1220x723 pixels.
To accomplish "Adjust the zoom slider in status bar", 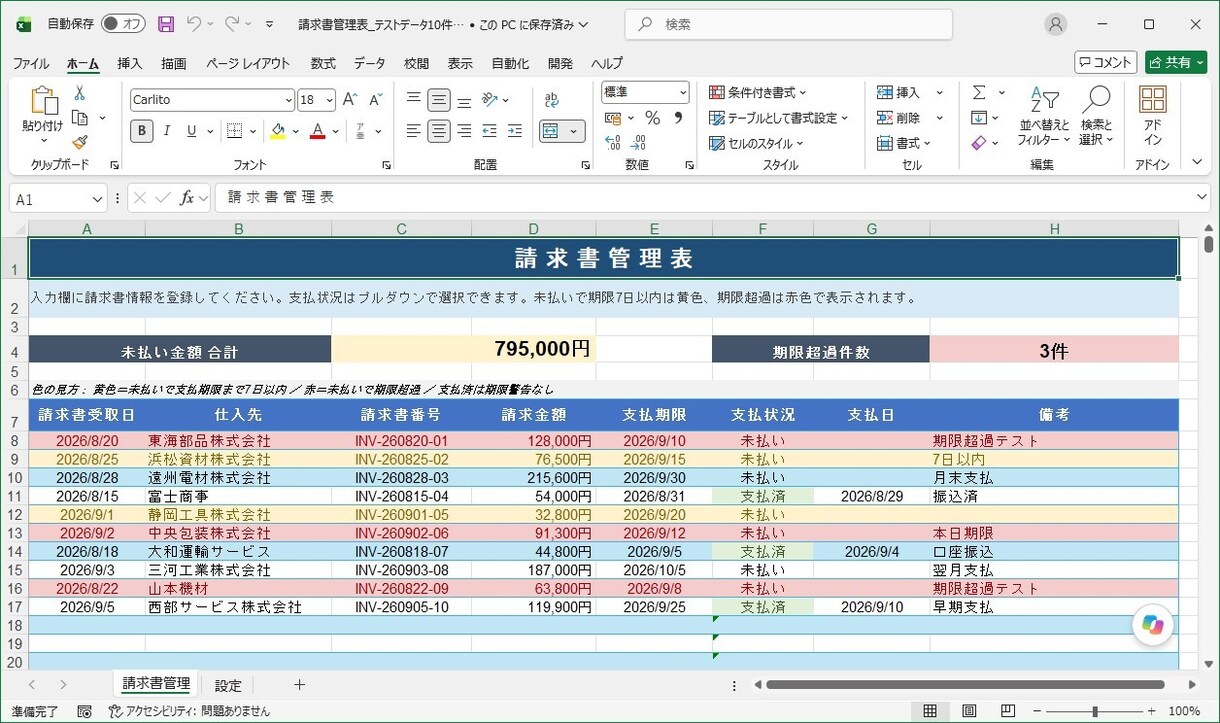I will [x=1095, y=711].
